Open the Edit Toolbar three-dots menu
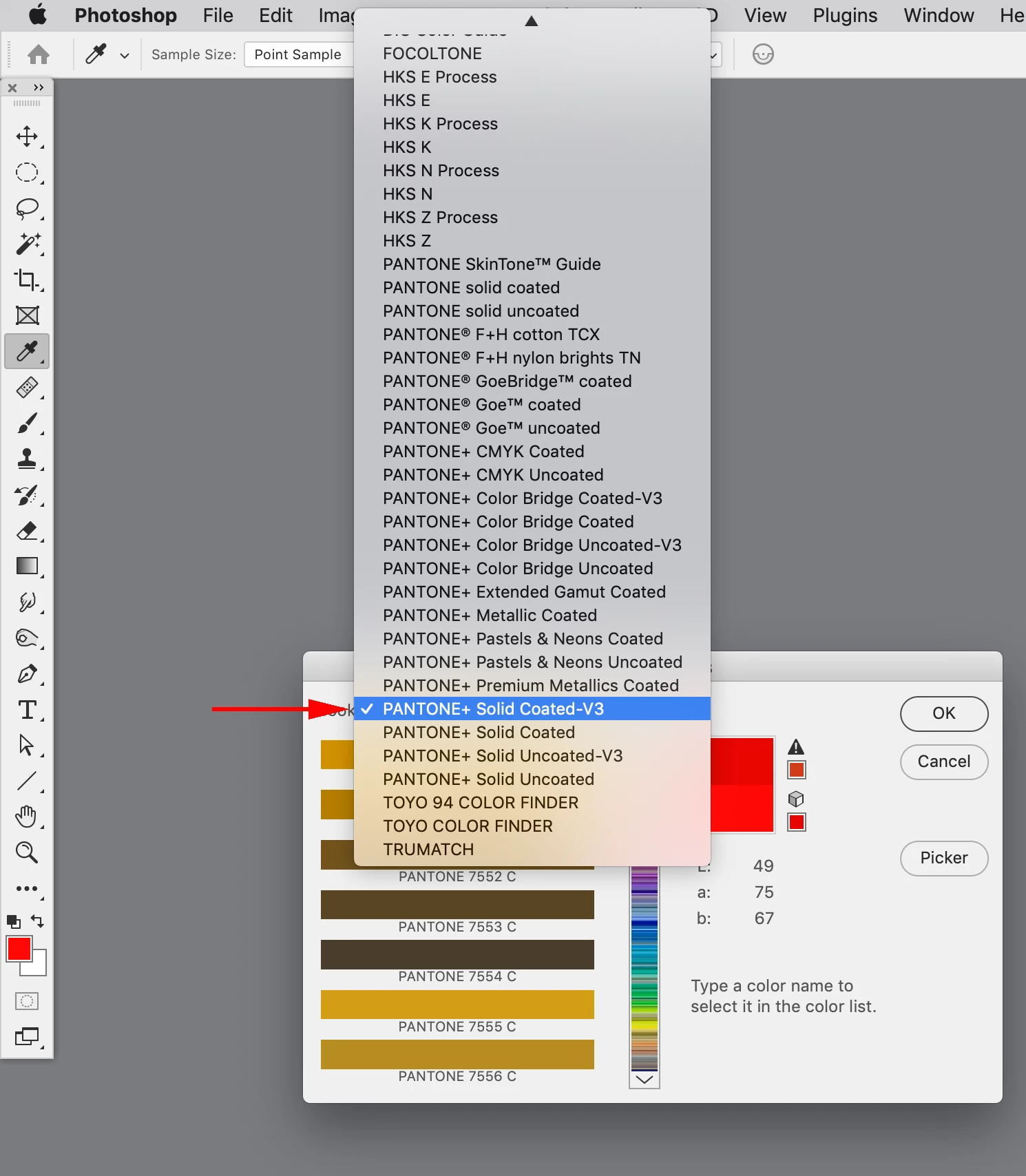 point(27,888)
